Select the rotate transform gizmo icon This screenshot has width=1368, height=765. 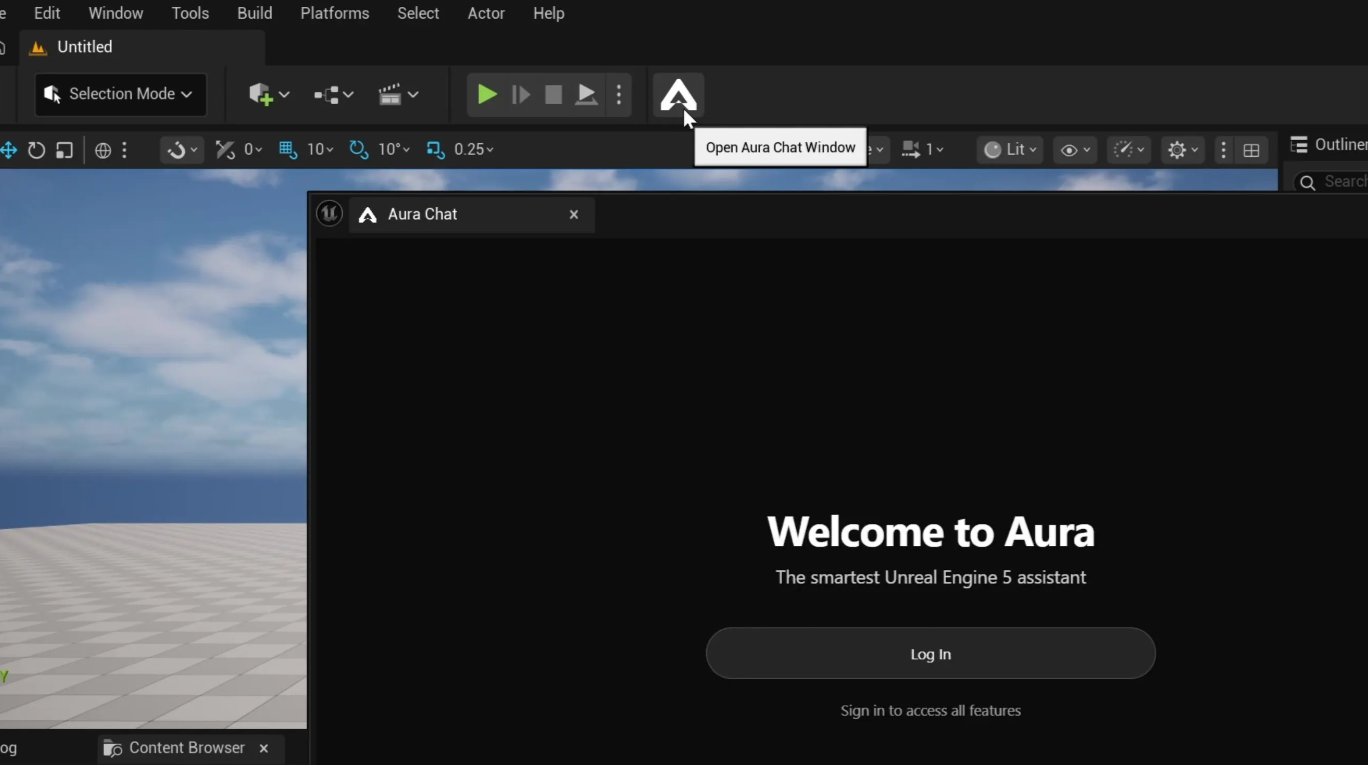pyautogui.click(x=37, y=150)
